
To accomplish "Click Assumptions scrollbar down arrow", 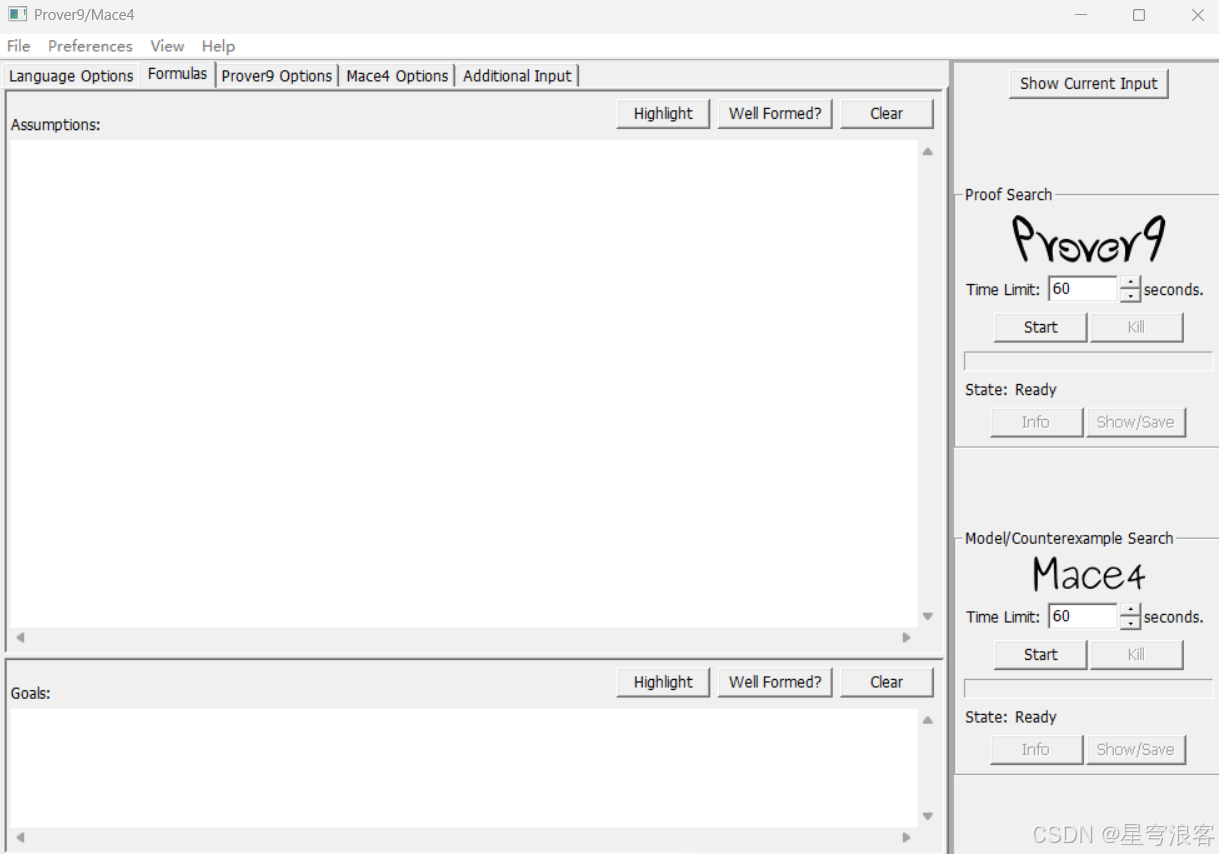I will coord(928,617).
